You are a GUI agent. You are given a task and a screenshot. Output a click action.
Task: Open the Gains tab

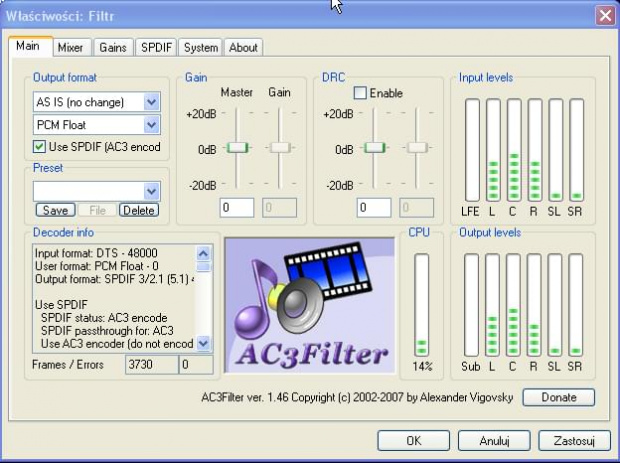pyautogui.click(x=113, y=47)
